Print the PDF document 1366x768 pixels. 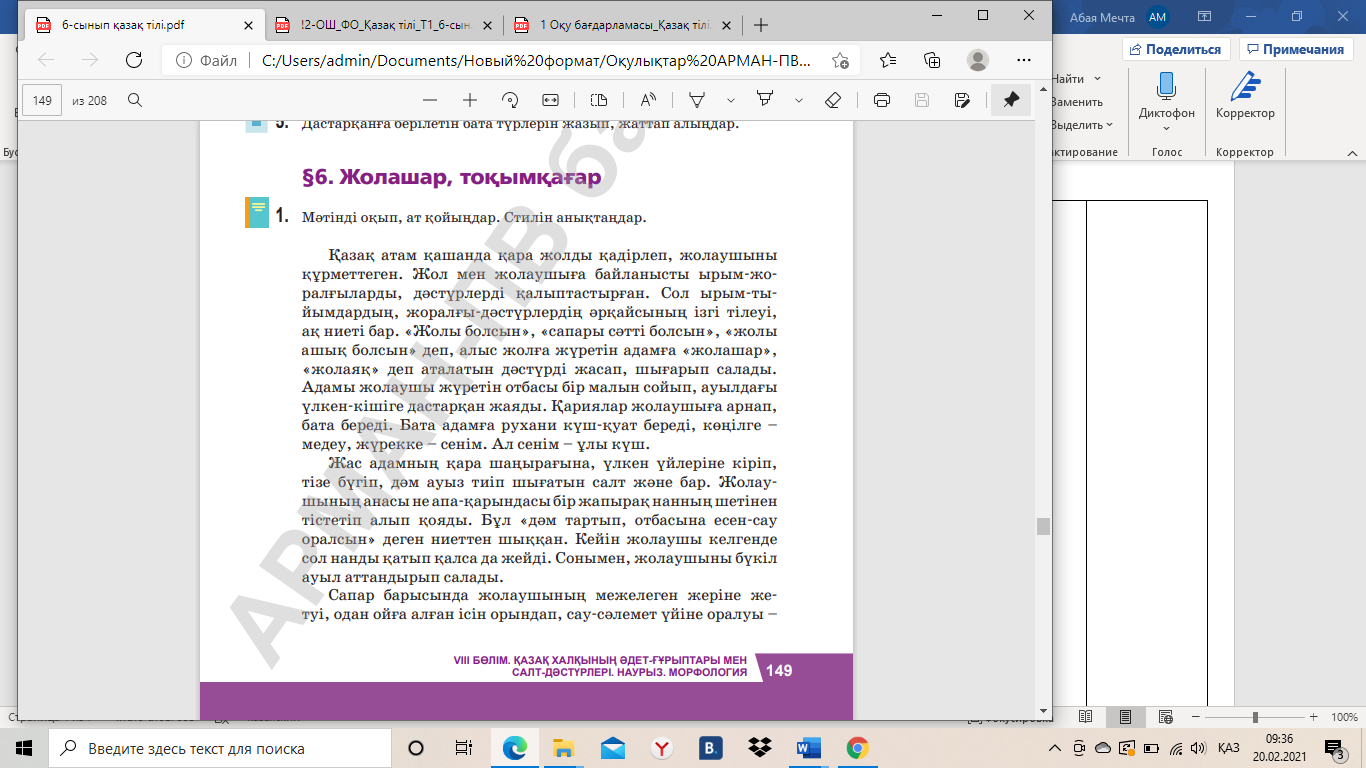(882, 100)
